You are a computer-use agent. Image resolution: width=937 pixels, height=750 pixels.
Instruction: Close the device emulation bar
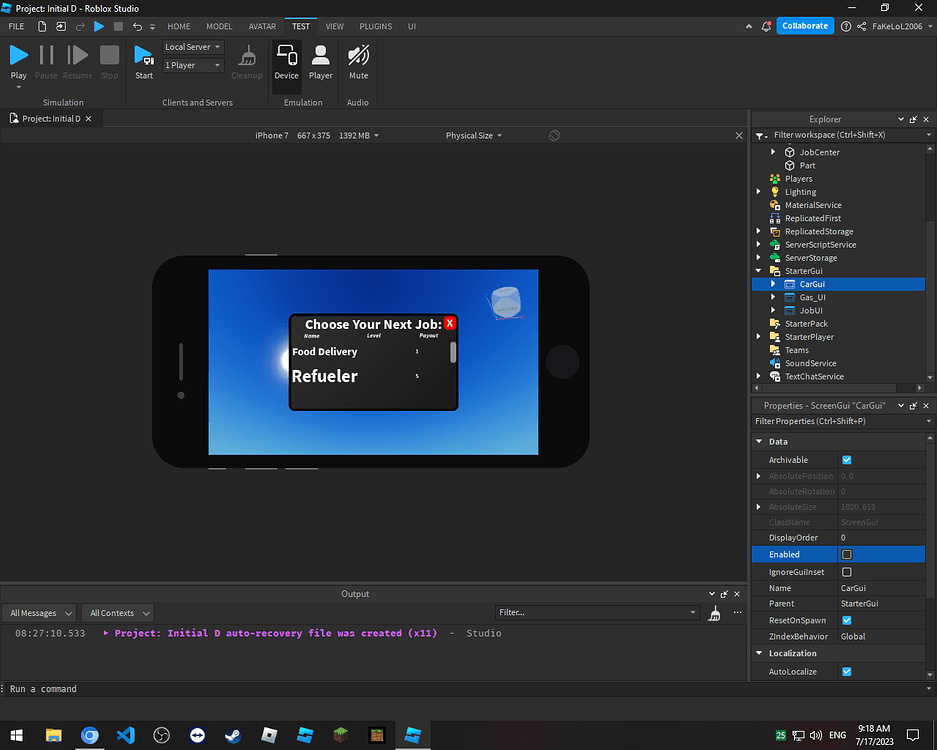(739, 136)
